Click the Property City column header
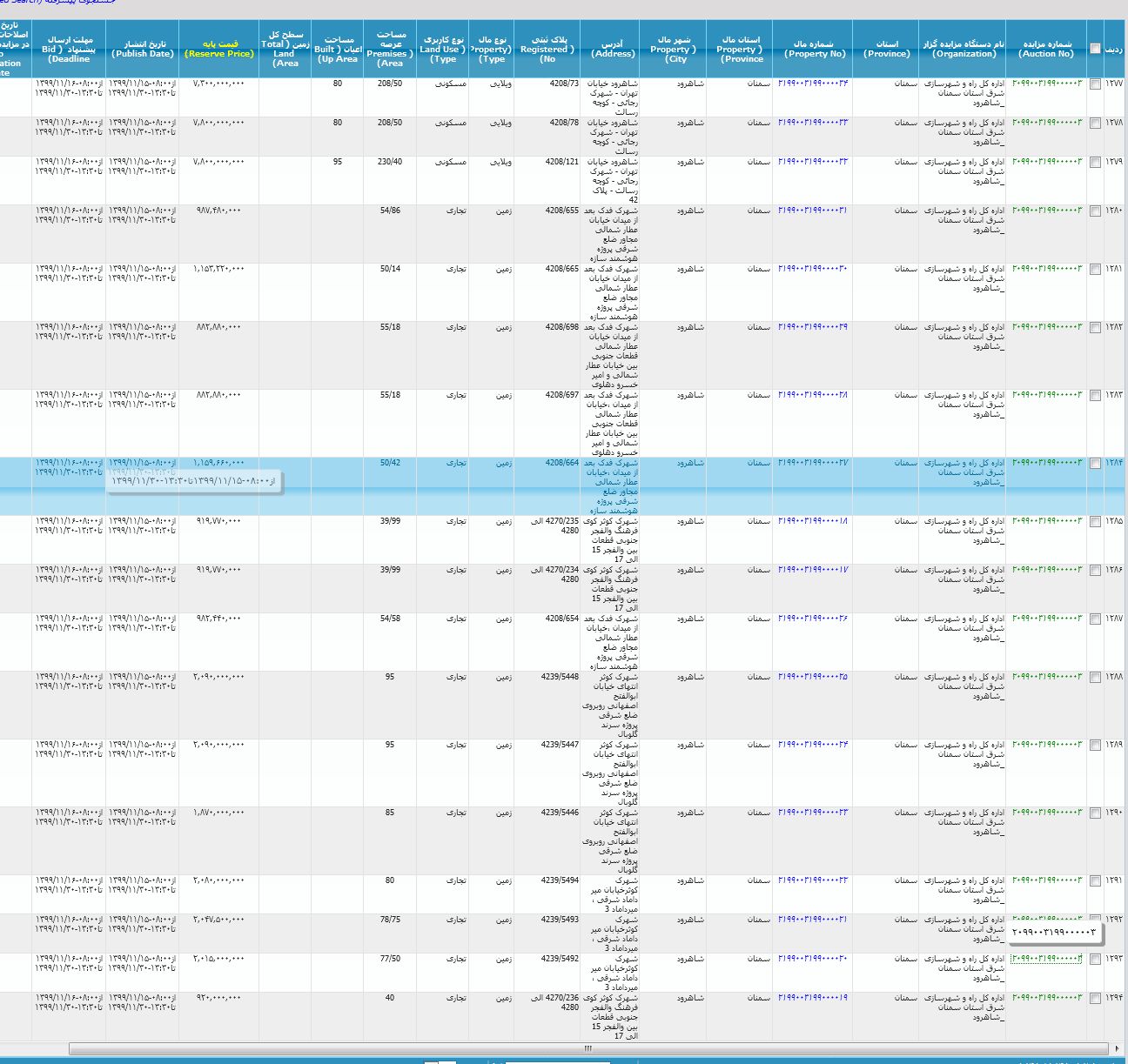1128x1064 pixels. point(674,50)
